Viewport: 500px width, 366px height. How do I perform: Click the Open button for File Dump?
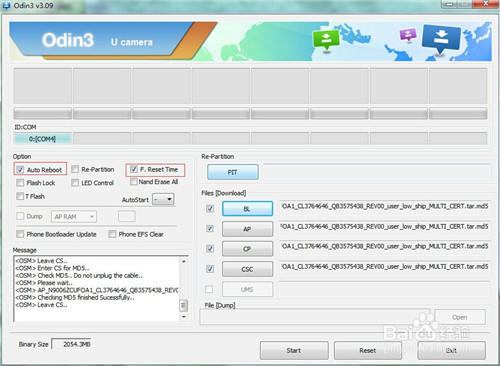(x=460, y=317)
